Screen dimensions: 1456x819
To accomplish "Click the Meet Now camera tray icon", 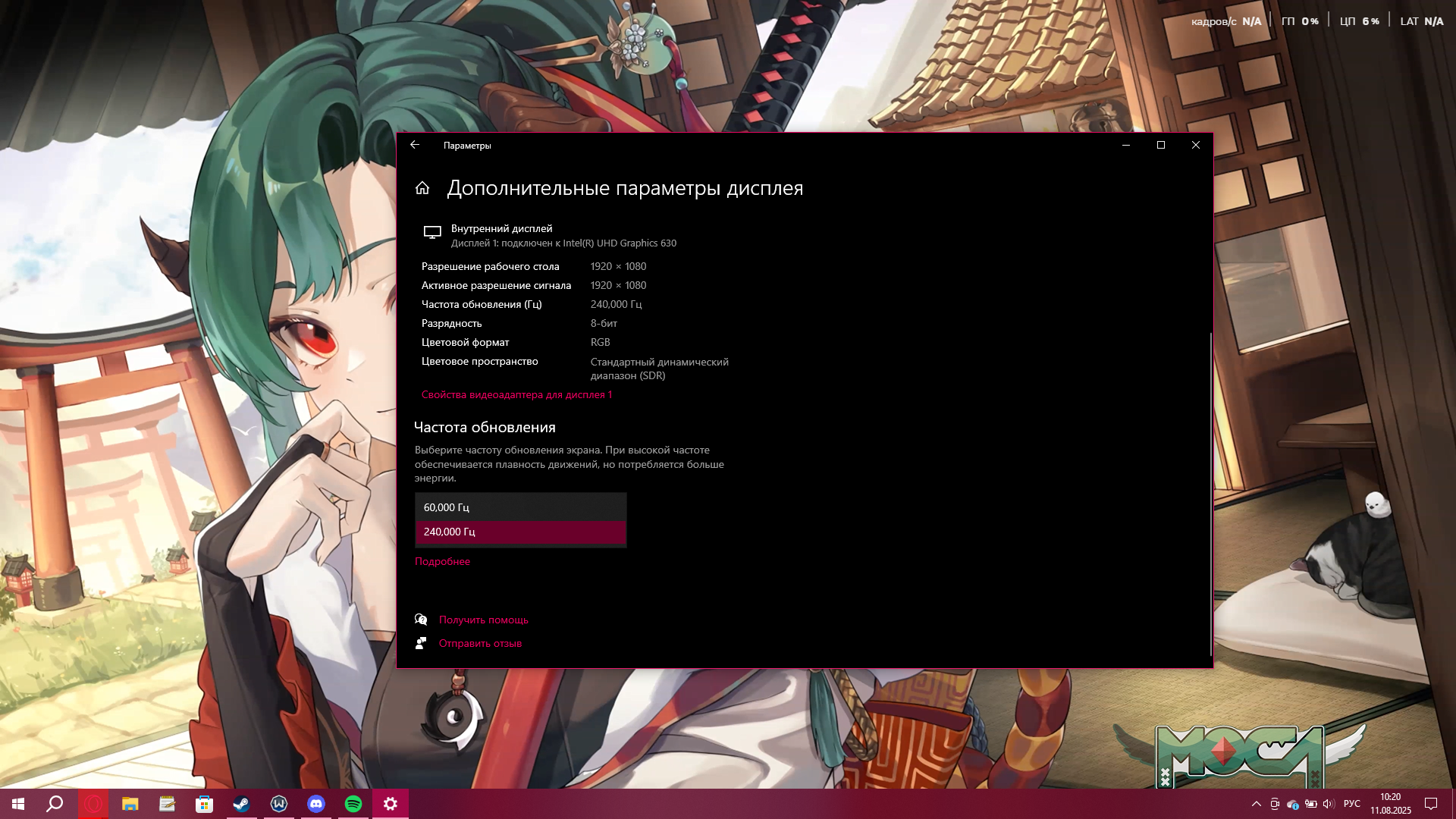I will click(x=1275, y=804).
